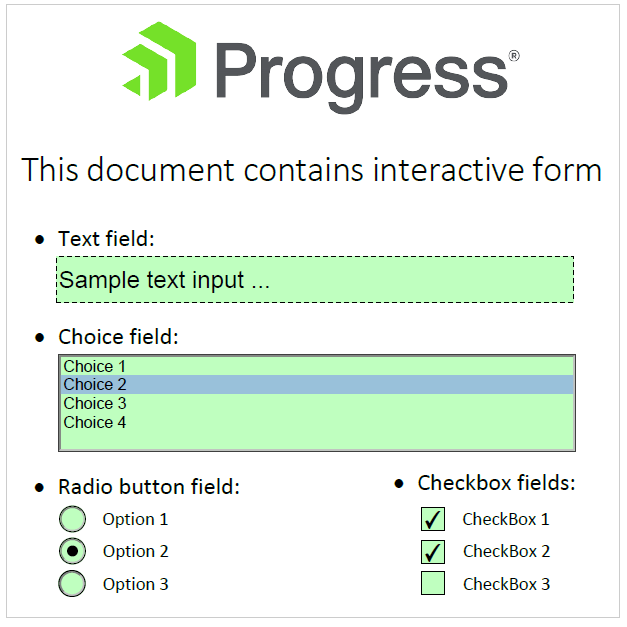
Task: Choose Choice 4 in the choice field
Action: tap(317, 422)
